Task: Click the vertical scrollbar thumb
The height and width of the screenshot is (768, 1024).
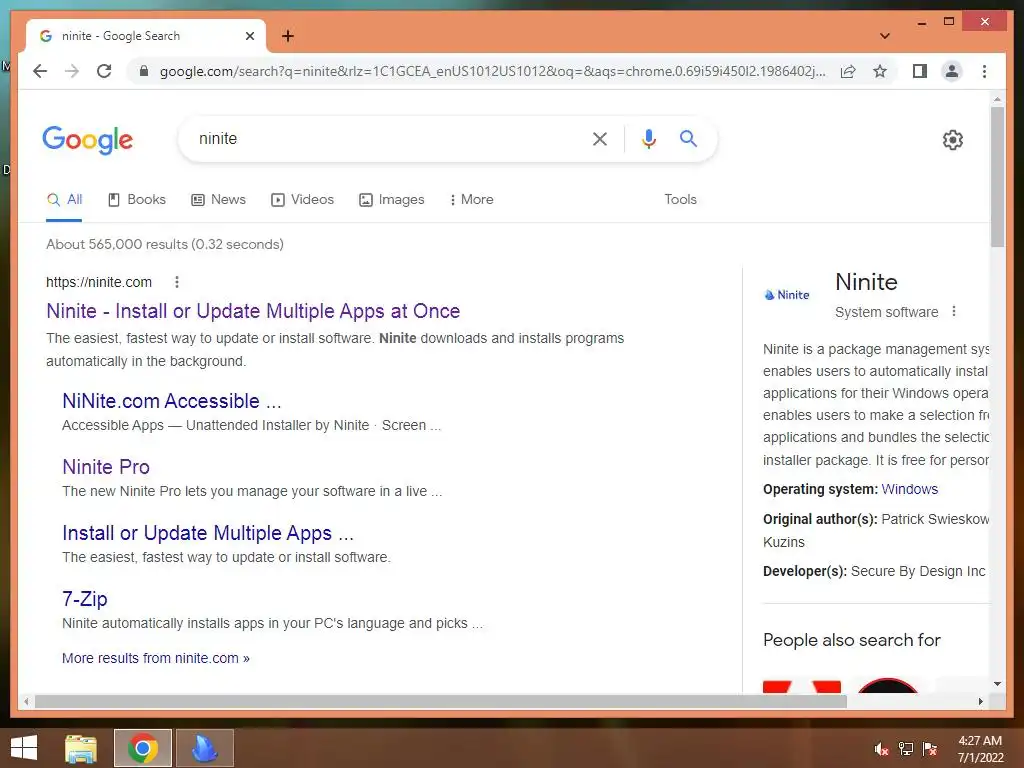Action: (997, 177)
